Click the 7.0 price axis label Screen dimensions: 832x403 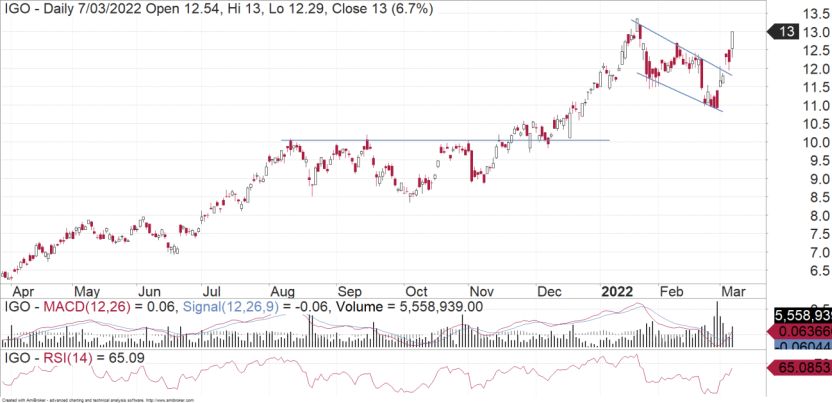tap(820, 252)
